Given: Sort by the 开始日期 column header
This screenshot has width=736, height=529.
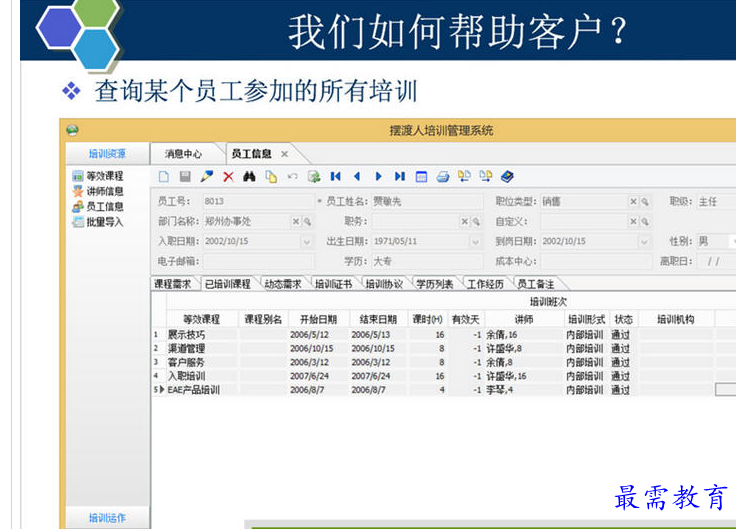Looking at the screenshot, I should [x=319, y=320].
